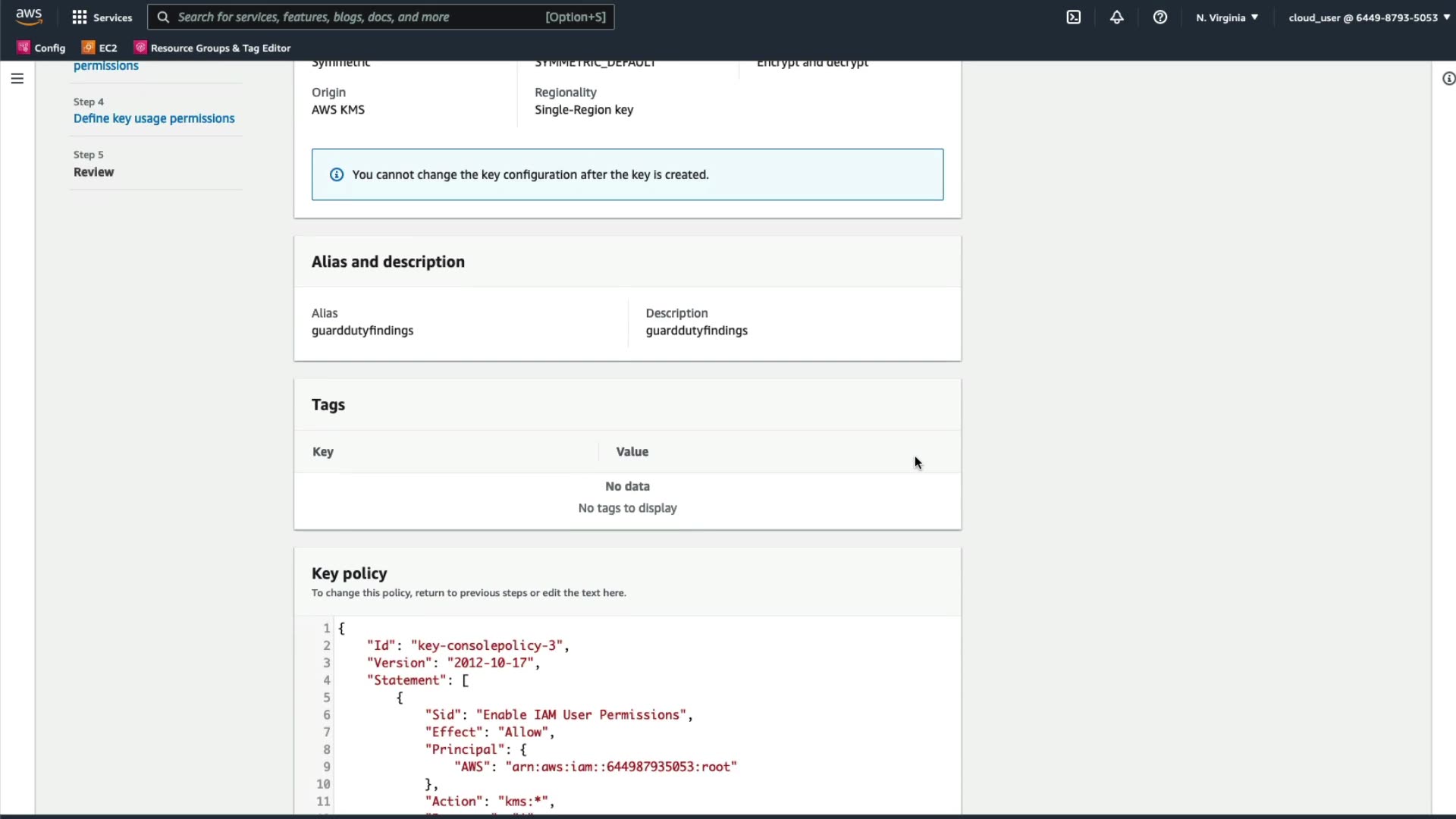Screen dimensions: 1456x819
Task: Open the Services grid menu
Action: click(80, 17)
